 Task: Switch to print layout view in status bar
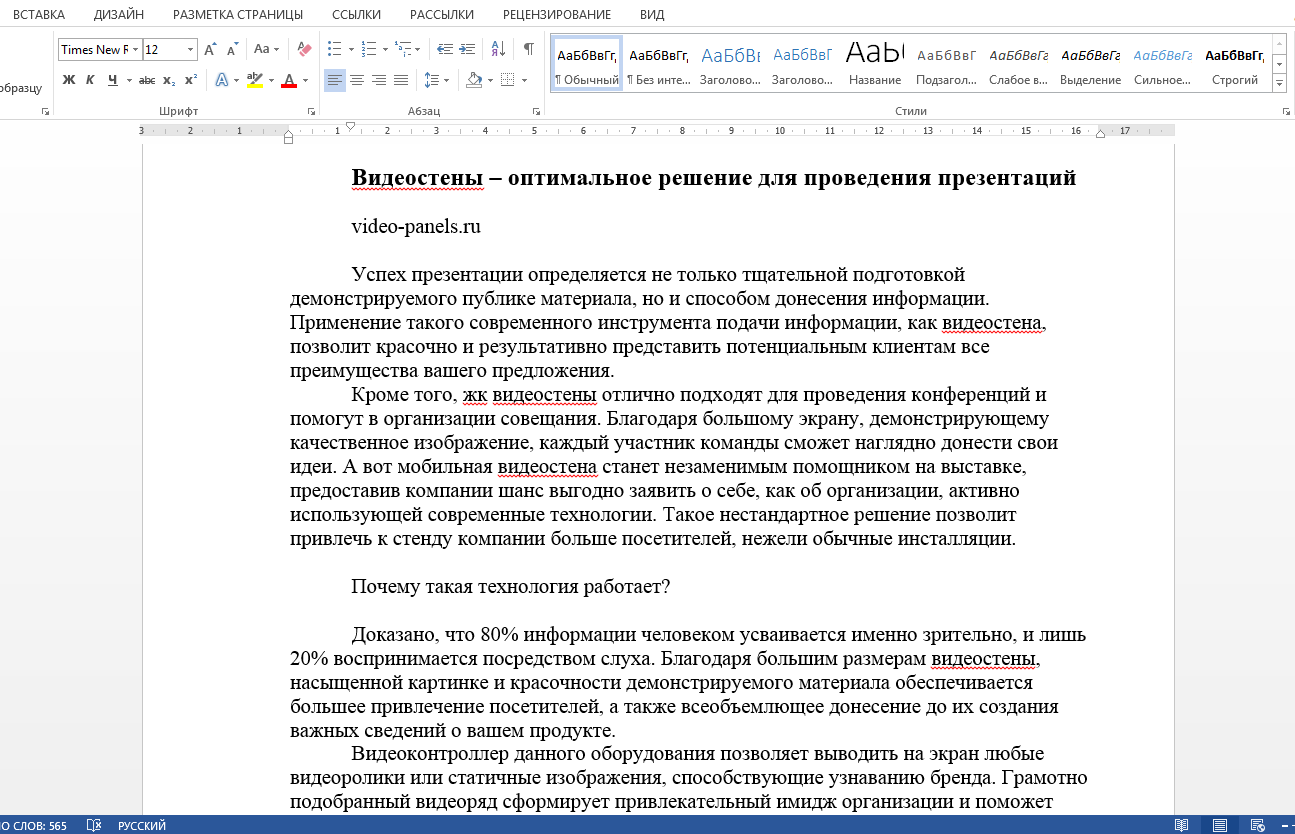(x=1220, y=825)
